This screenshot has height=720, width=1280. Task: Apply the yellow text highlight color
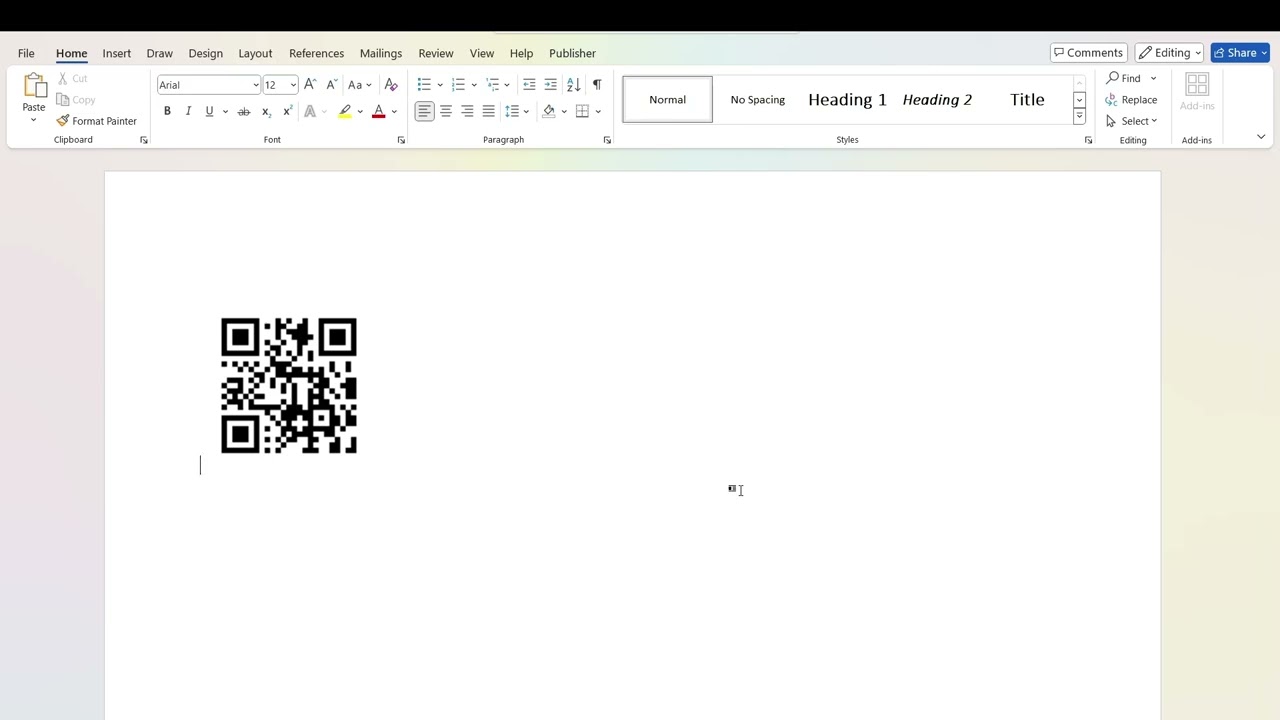click(345, 111)
